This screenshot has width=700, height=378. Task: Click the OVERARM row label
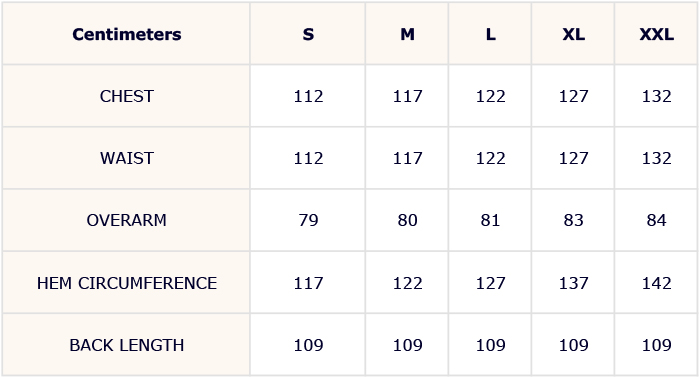tap(127, 220)
